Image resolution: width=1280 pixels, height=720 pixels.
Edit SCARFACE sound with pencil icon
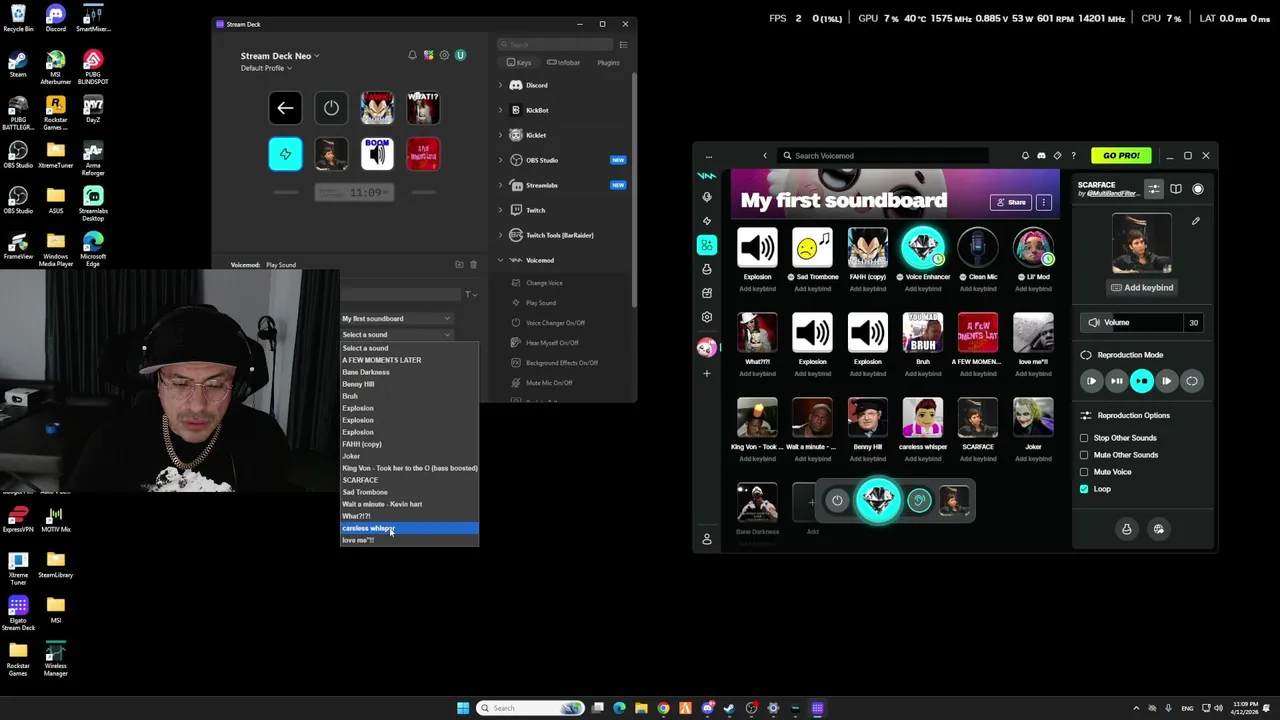[1196, 221]
